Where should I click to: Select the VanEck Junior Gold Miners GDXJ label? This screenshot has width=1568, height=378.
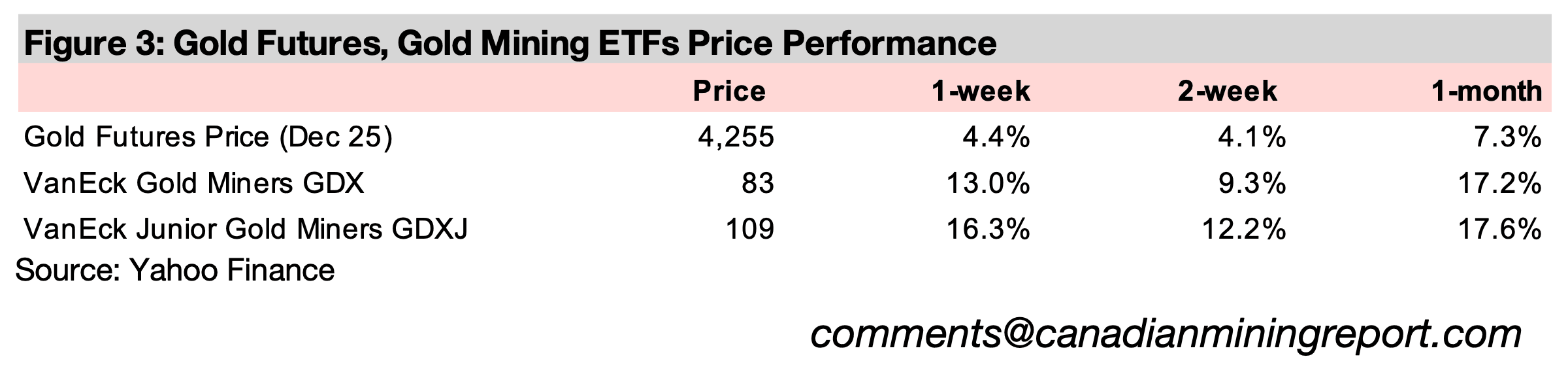pyautogui.click(x=246, y=230)
